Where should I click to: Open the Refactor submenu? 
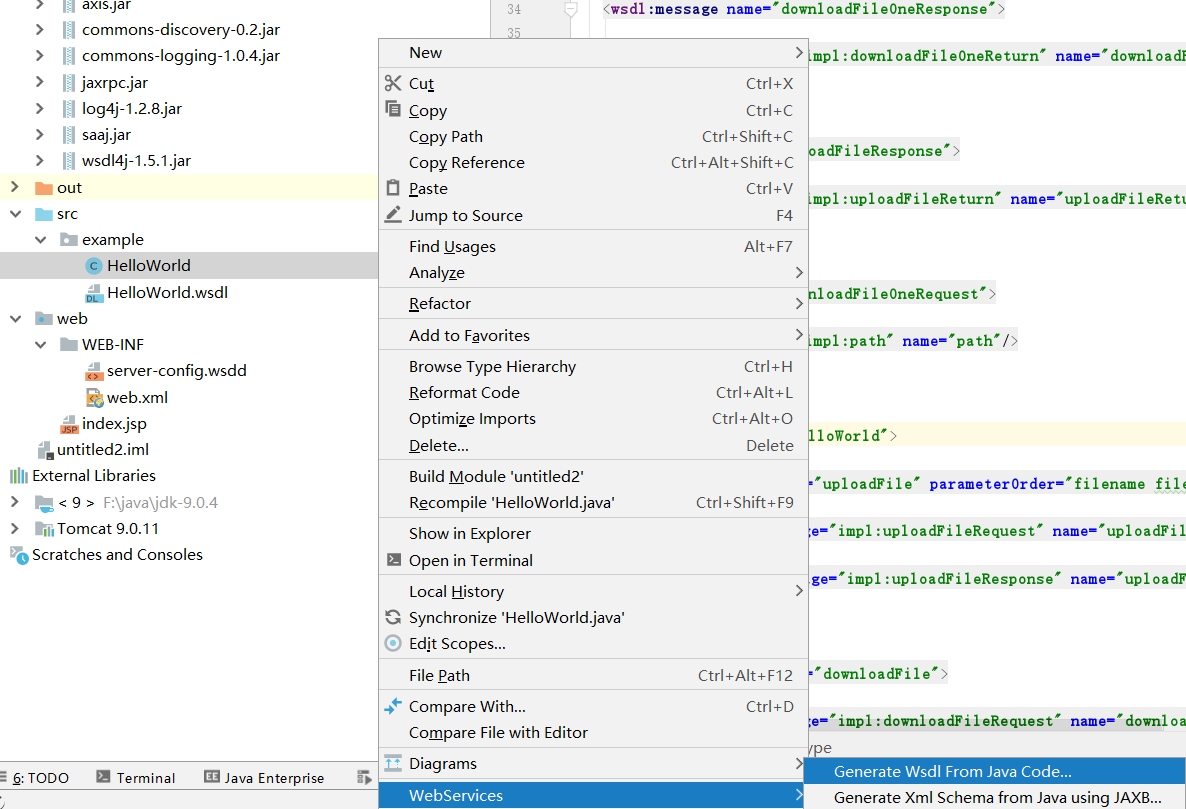(x=593, y=304)
